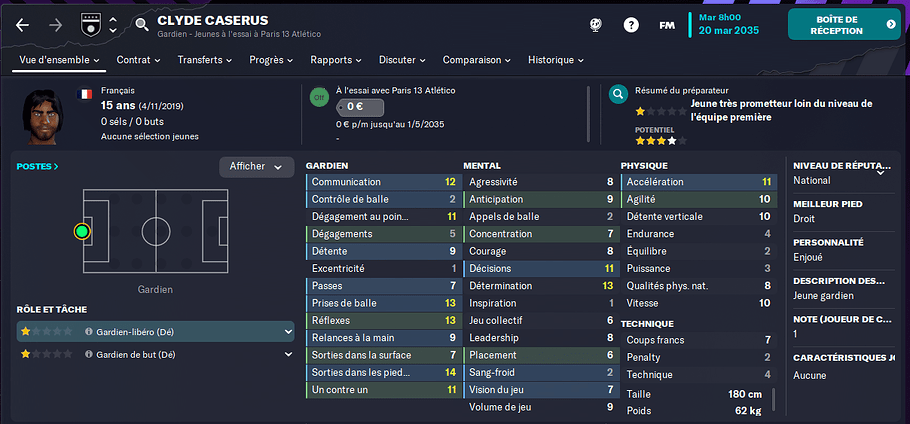
Task: Open the help question mark icon
Action: tap(631, 25)
